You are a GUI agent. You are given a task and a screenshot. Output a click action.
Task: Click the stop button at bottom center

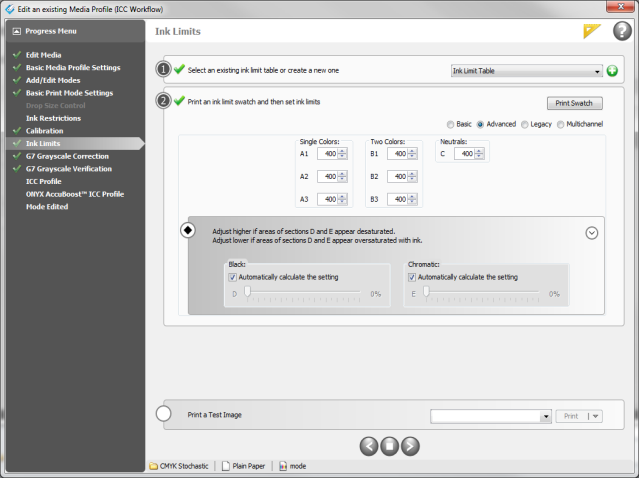point(389,445)
